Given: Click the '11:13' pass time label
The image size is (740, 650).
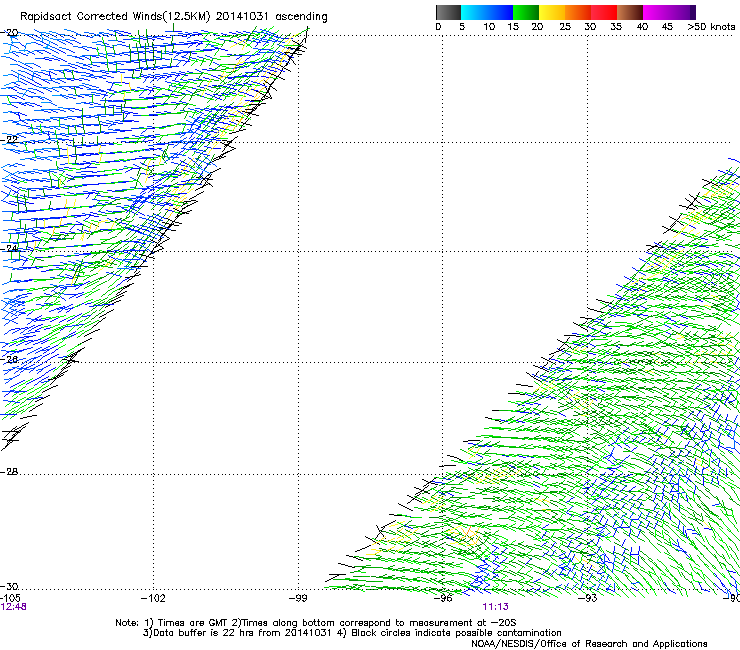Looking at the screenshot, I should point(495,607).
